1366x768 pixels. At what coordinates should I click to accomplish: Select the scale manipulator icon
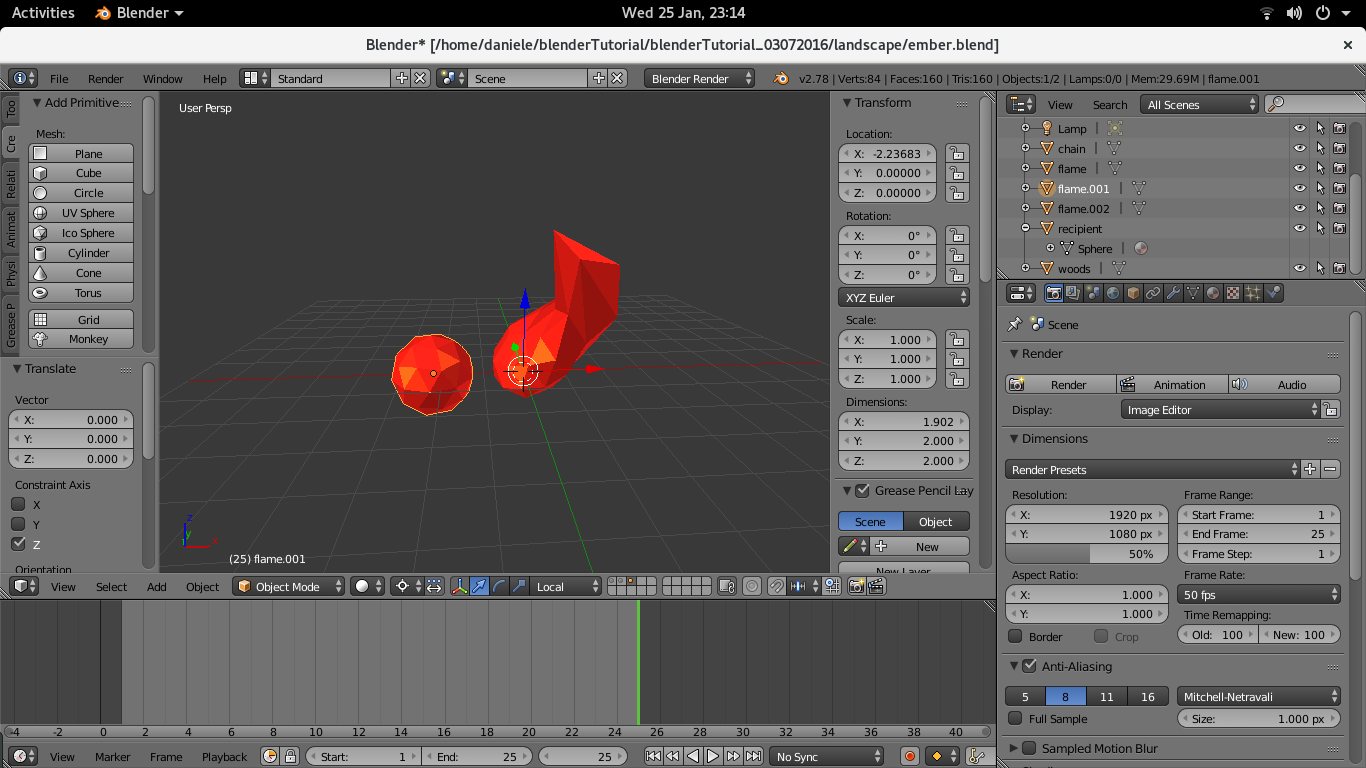[519, 587]
